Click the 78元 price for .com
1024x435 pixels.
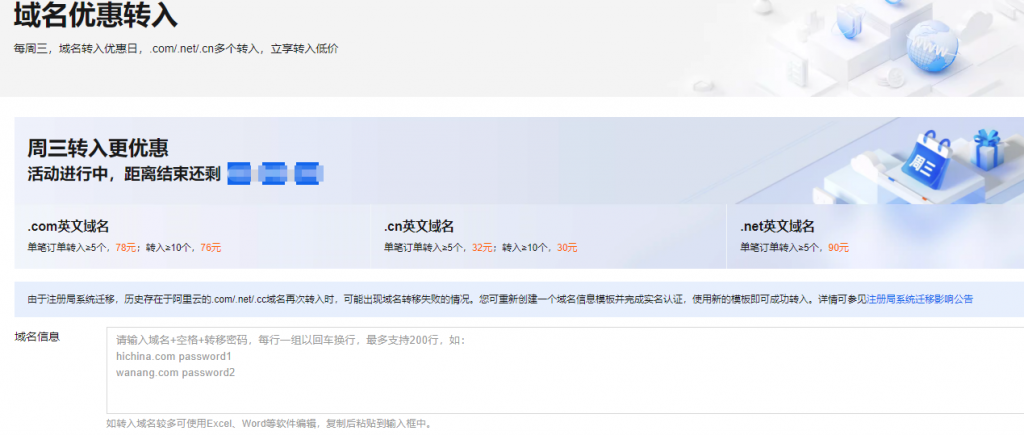126,247
